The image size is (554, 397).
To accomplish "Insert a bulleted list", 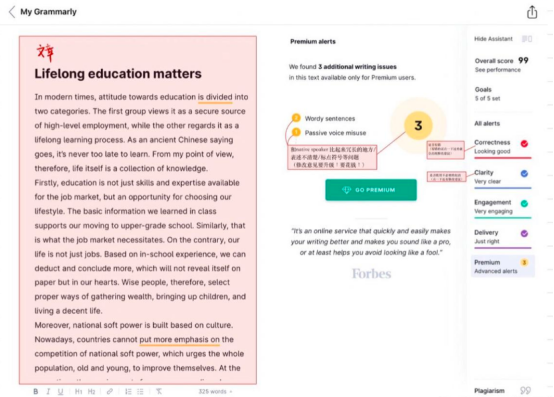I will click(140, 391).
